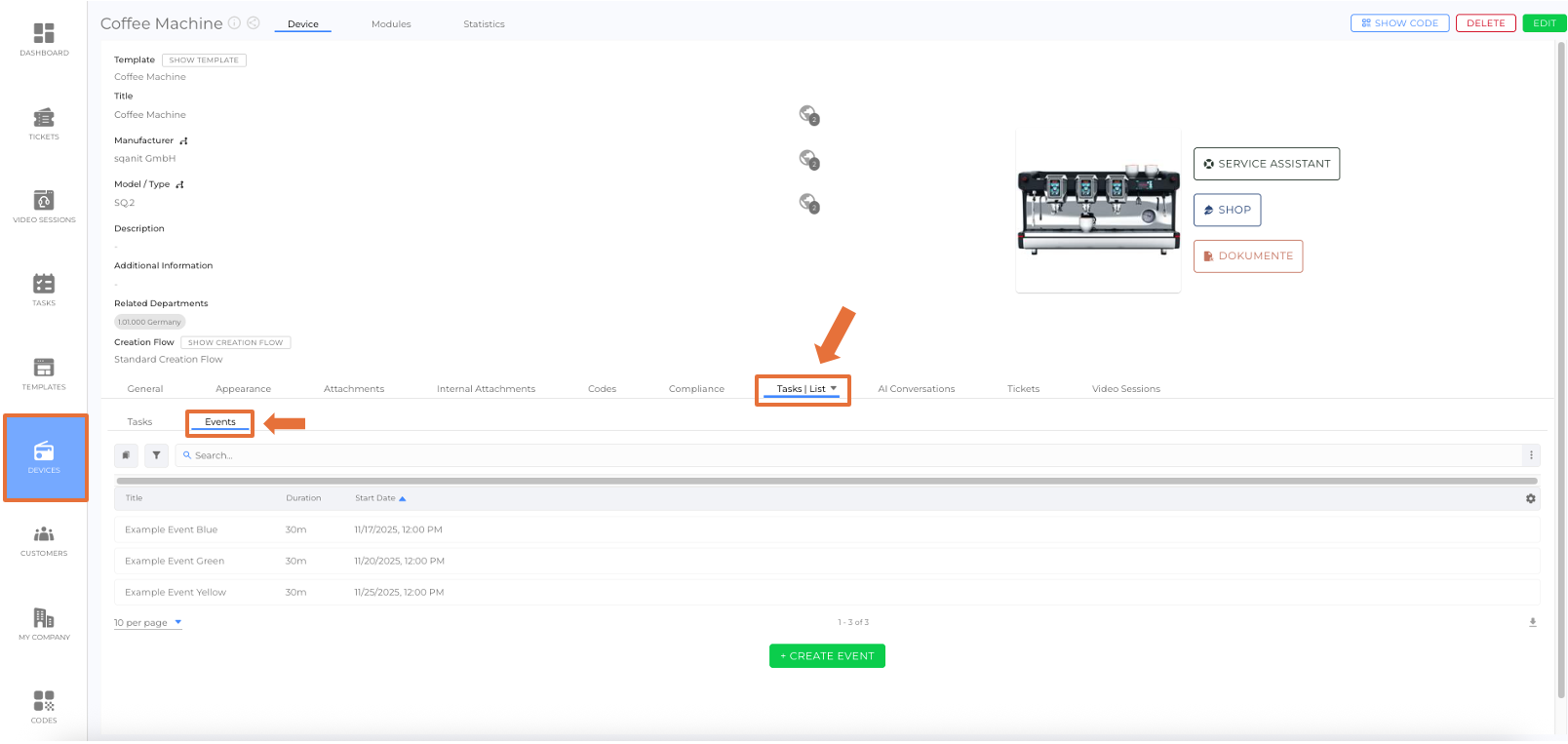The width and height of the screenshot is (1568, 744).
Task: Open the three-dot menu beside search
Action: [x=1531, y=455]
